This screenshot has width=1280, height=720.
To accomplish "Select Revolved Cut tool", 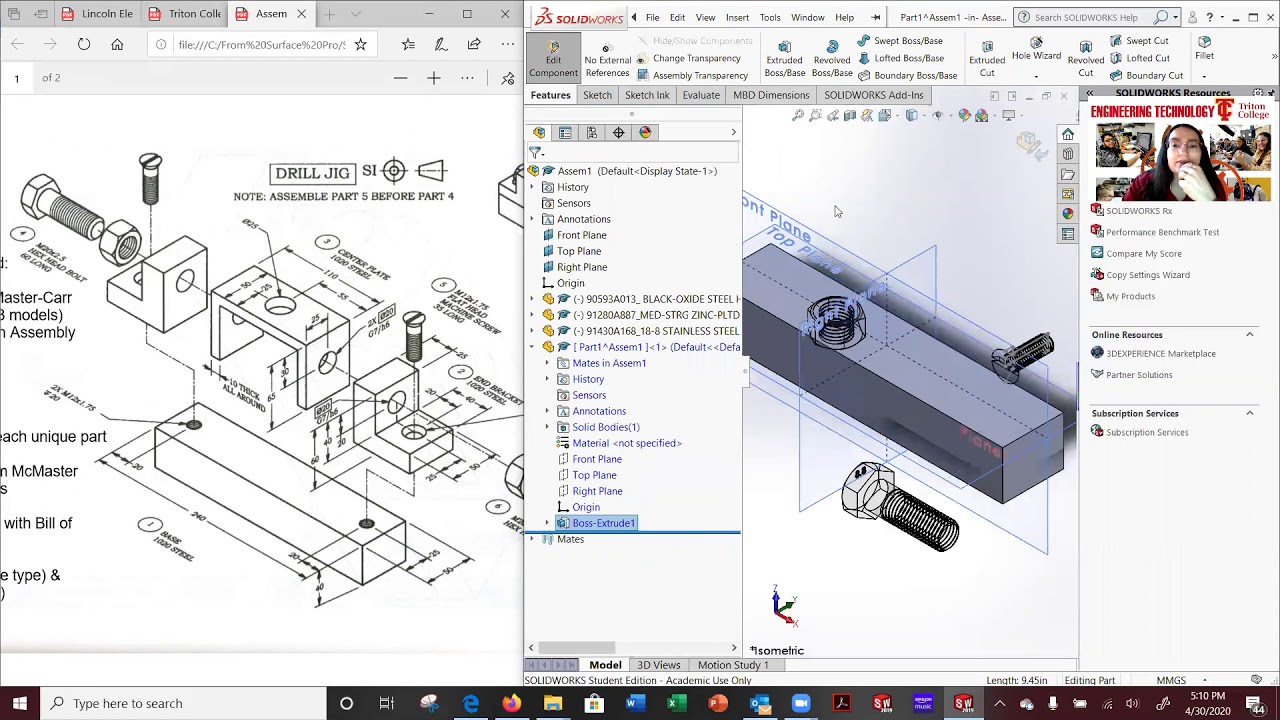I will pyautogui.click(x=1085, y=59).
